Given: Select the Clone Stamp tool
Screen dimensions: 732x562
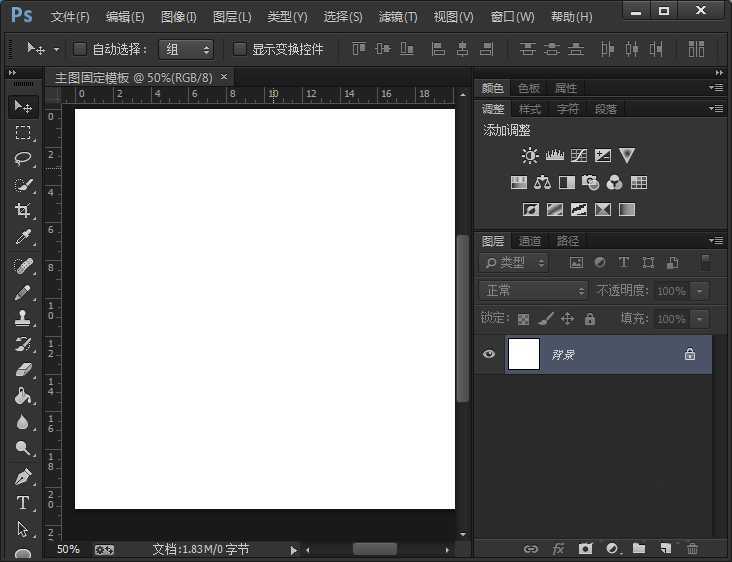Looking at the screenshot, I should coord(23,318).
